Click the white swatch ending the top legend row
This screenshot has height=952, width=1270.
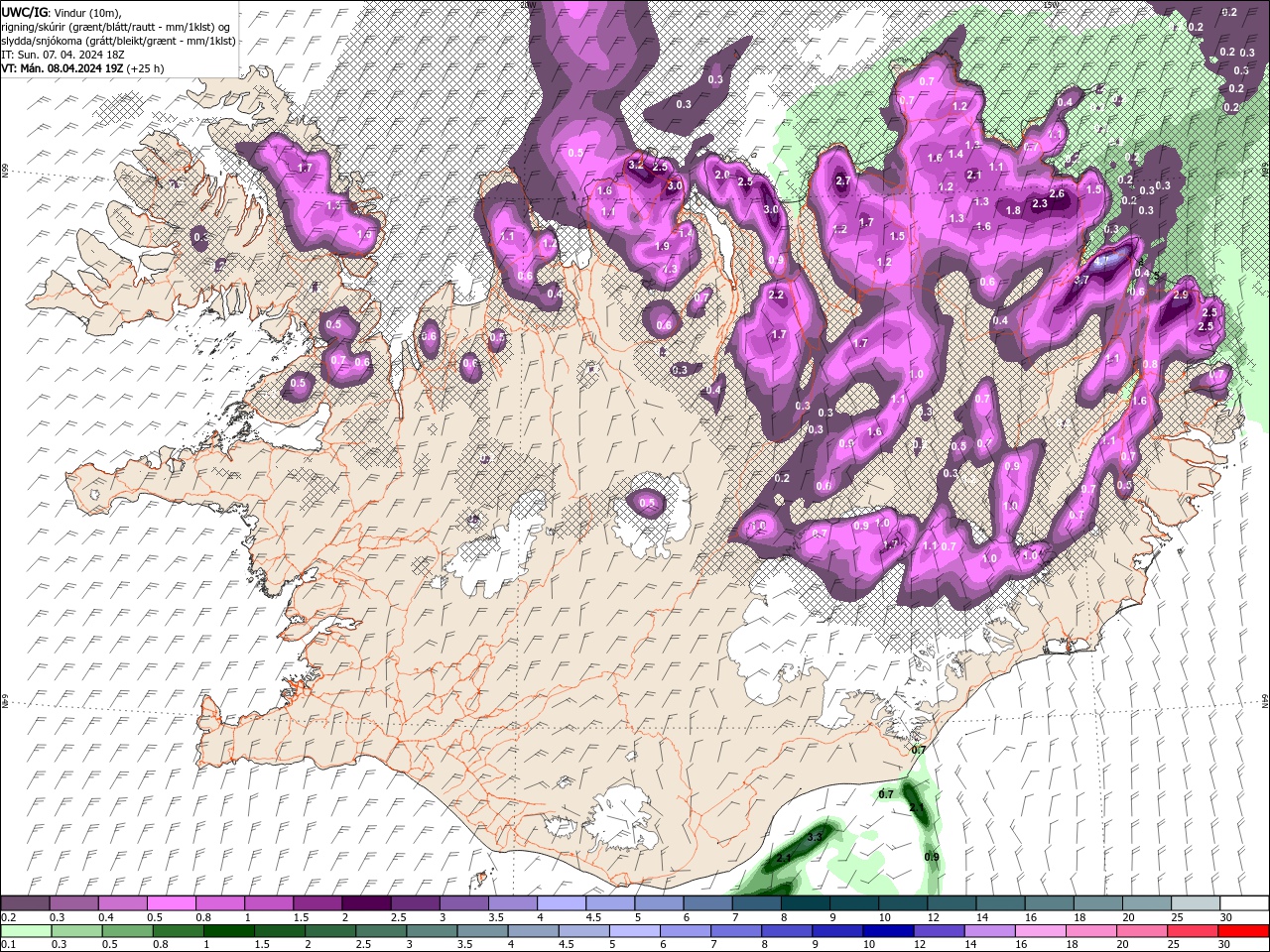coord(1243,903)
